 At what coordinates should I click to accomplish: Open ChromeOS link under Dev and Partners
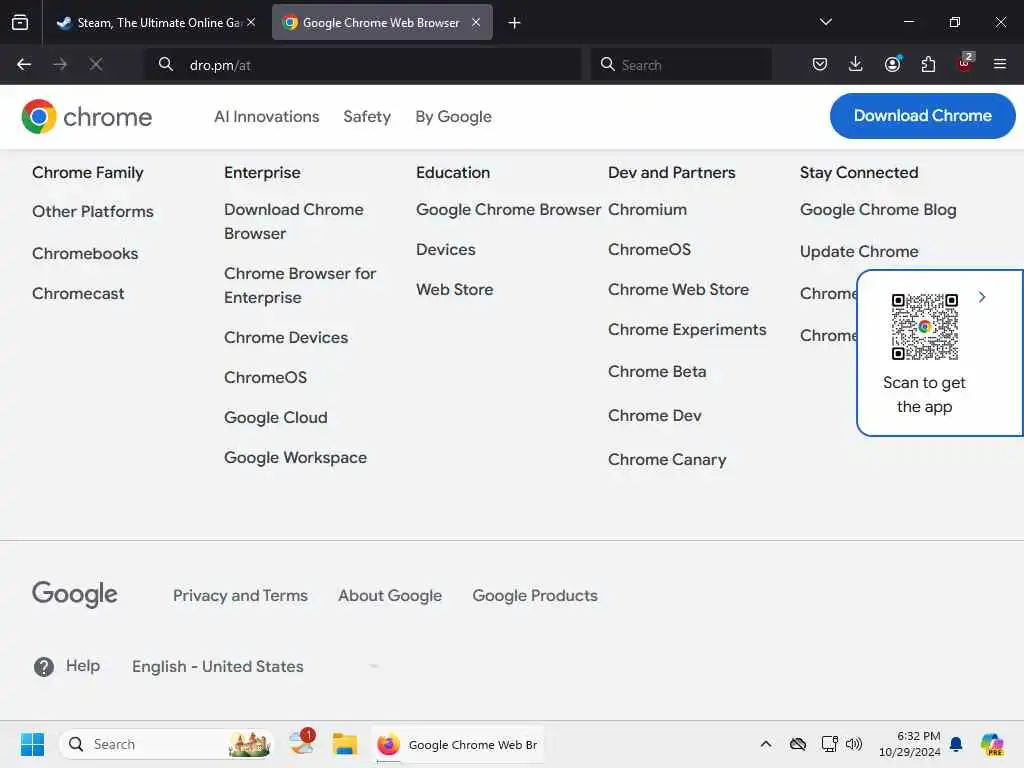pyautogui.click(x=649, y=249)
